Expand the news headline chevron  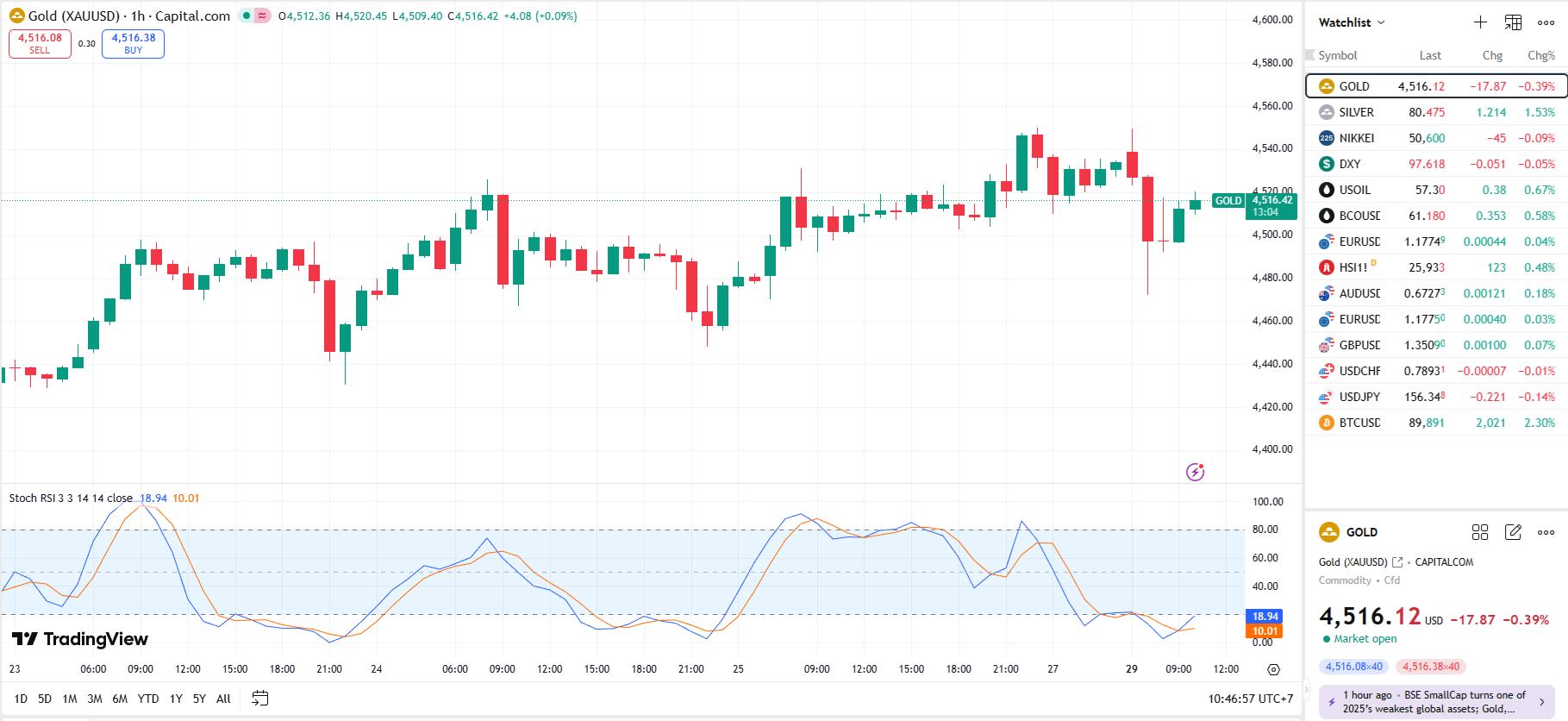1542,702
